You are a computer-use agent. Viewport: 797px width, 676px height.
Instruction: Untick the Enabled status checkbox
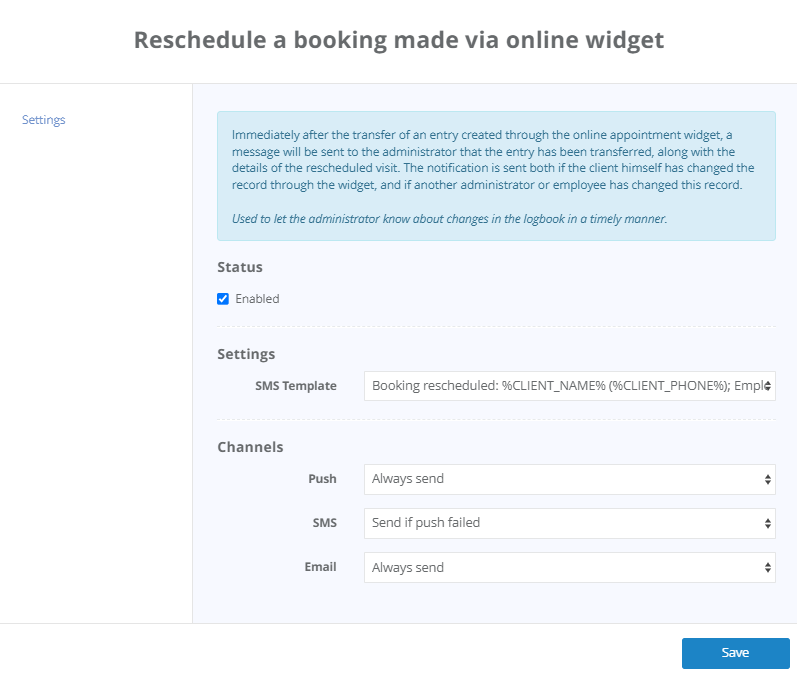(223, 299)
